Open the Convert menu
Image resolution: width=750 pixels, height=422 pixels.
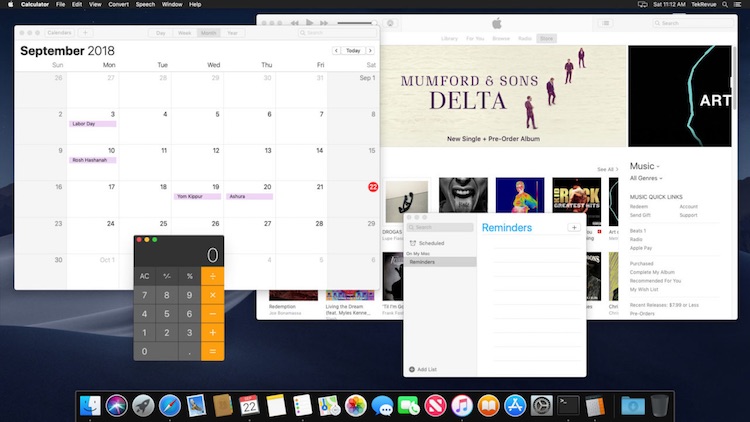point(119,4)
